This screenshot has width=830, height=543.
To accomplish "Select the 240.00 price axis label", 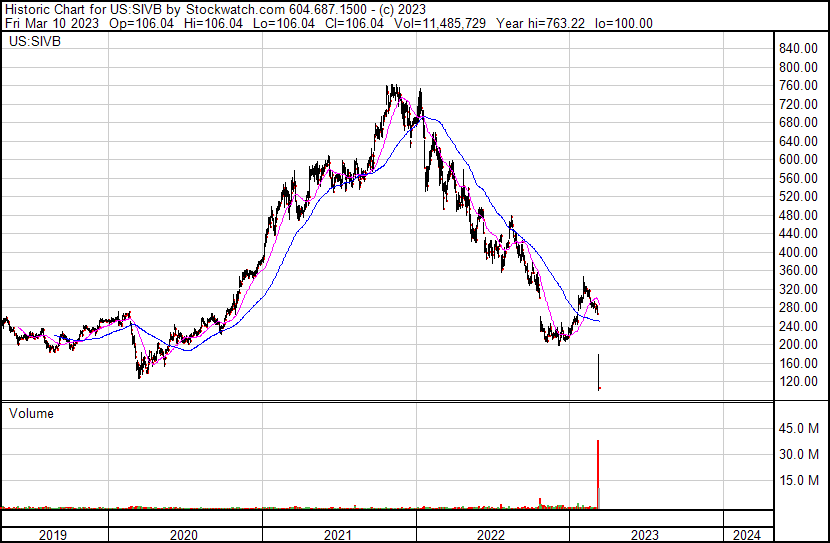I will (x=798, y=327).
